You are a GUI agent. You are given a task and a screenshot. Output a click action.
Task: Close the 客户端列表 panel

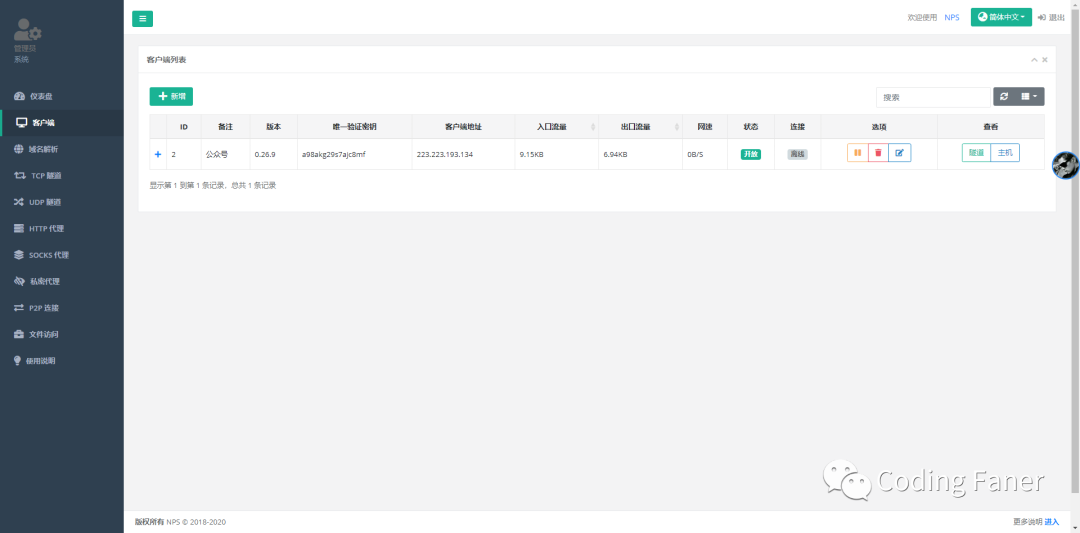coord(1045,60)
